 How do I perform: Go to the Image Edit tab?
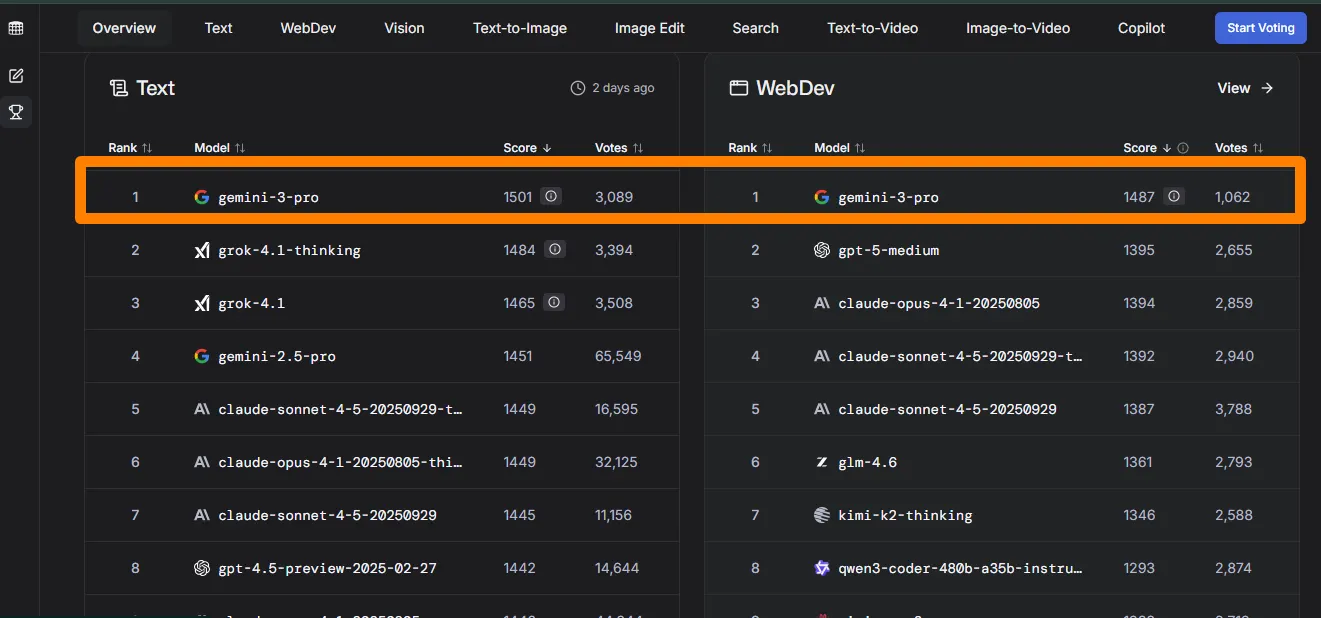(650, 28)
